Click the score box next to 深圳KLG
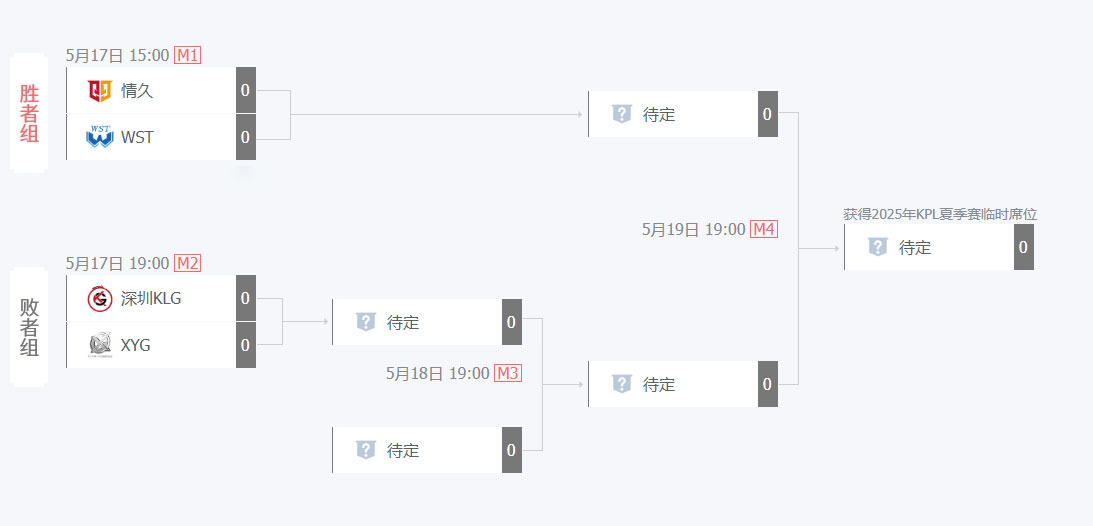The height and width of the screenshot is (526, 1093). (245, 298)
